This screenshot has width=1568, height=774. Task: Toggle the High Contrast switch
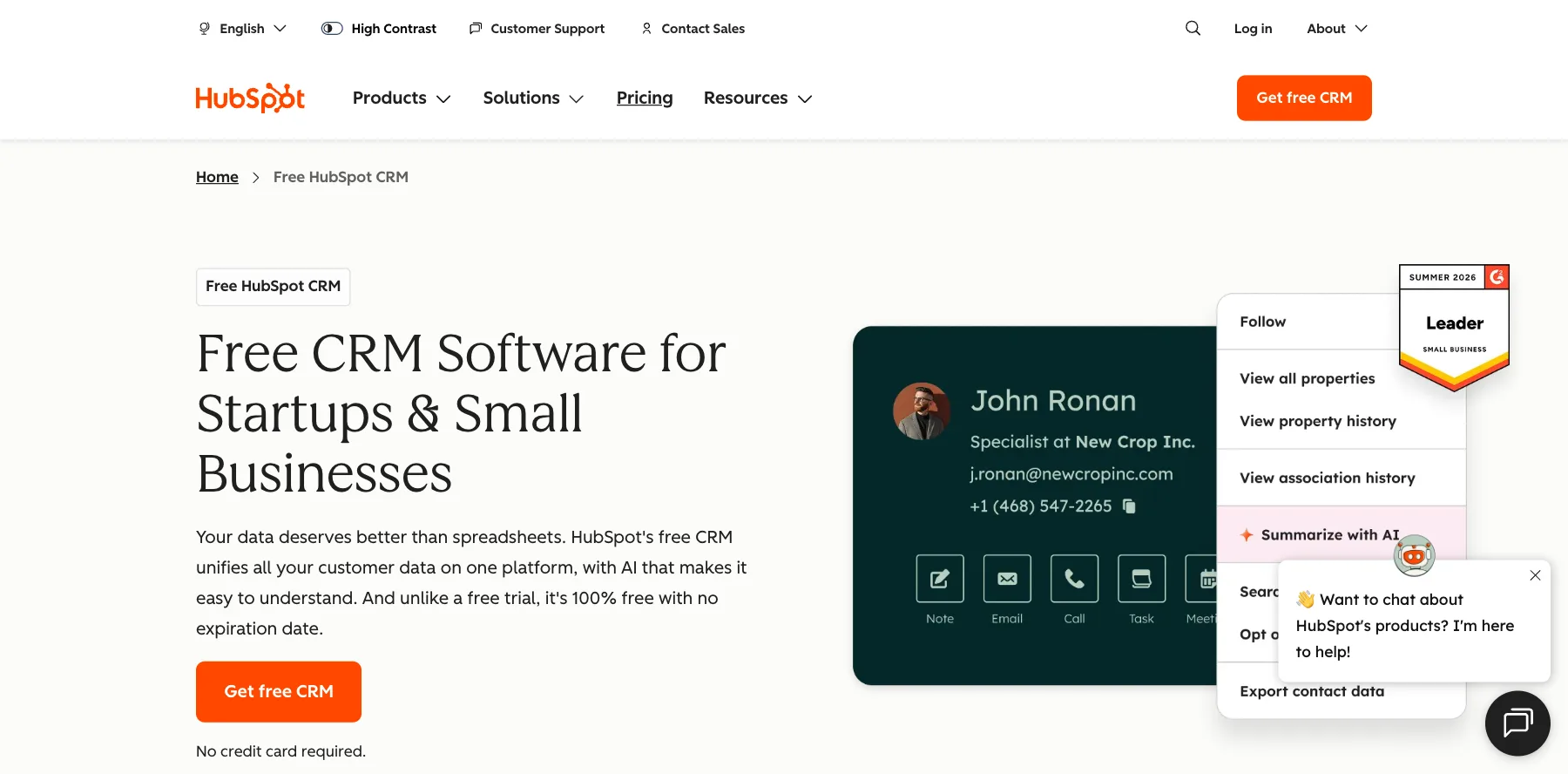(332, 29)
